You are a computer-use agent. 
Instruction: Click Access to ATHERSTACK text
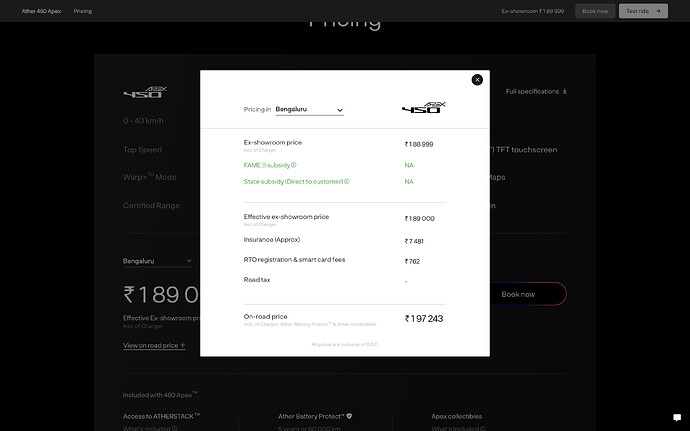pos(161,416)
